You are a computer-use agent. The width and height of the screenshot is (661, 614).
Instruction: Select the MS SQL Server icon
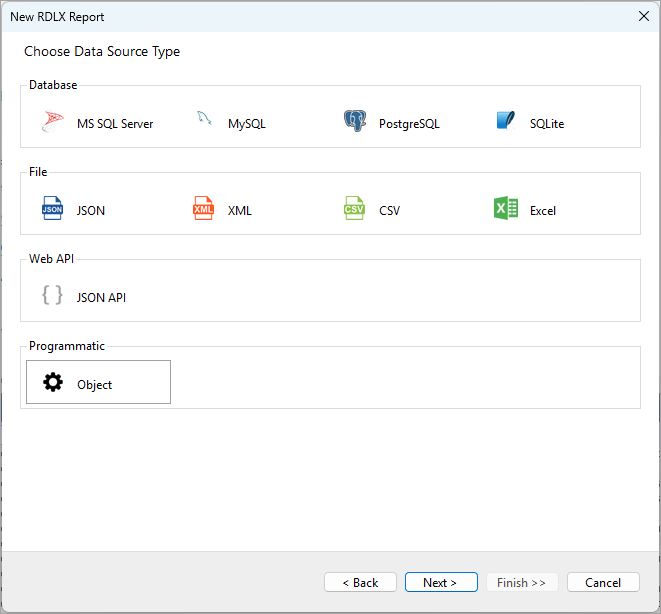(53, 121)
